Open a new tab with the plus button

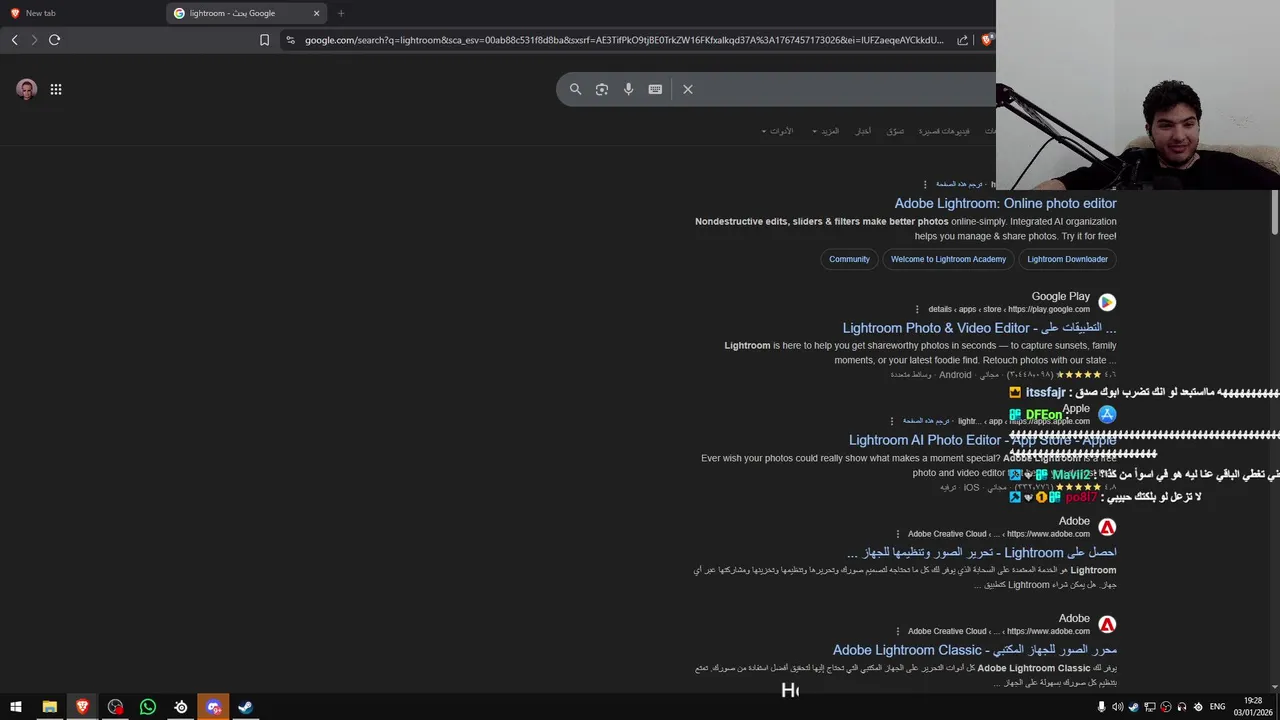[341, 13]
